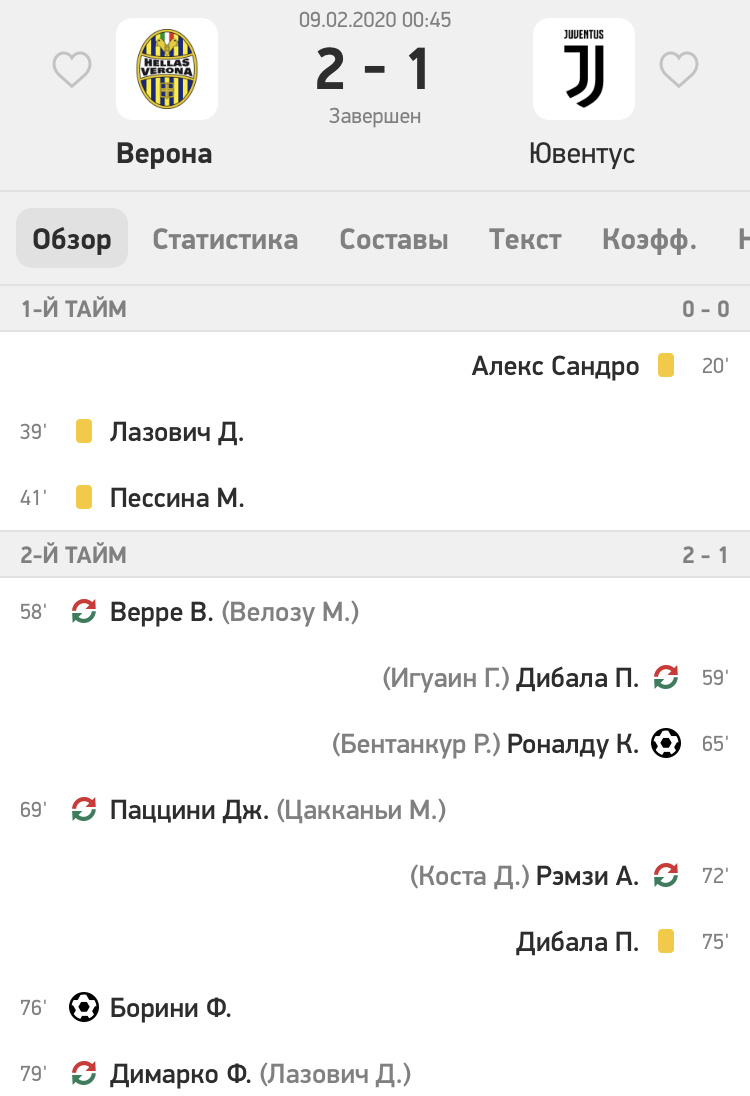Tap the Hellas Verona club logo
750x1096 pixels.
167,69
